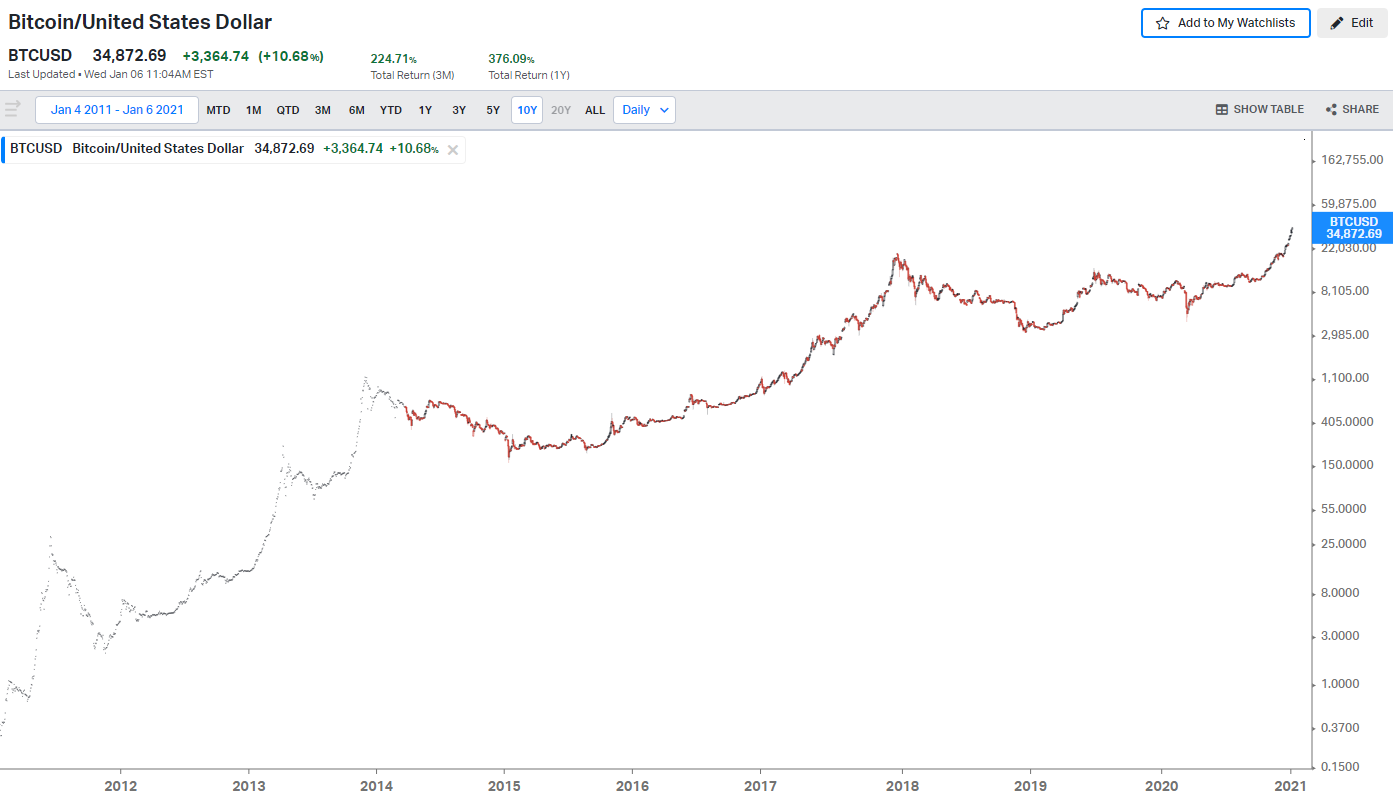Click the 162,755.00 price axis label
This screenshot has height=799, width=1393.
tap(1352, 160)
